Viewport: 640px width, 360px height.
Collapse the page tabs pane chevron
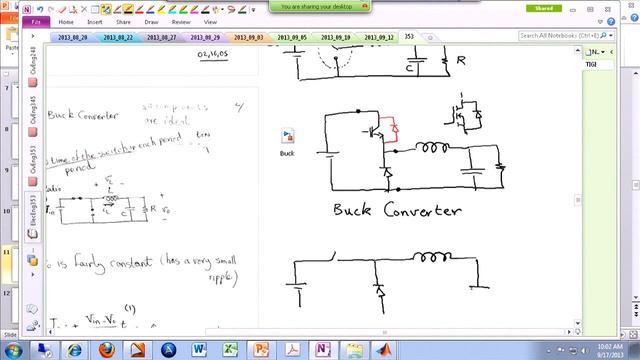[x=611, y=52]
